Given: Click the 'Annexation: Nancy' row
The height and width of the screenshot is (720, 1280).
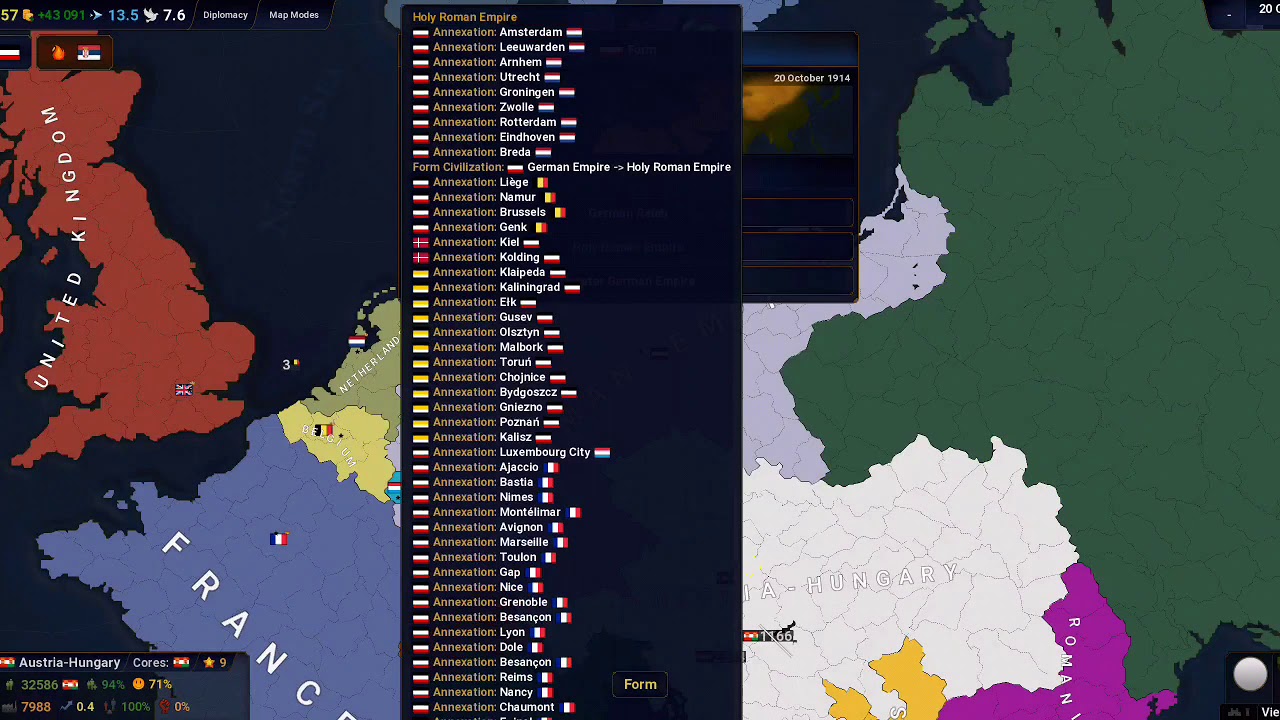Looking at the screenshot, I should pyautogui.click(x=483, y=692).
